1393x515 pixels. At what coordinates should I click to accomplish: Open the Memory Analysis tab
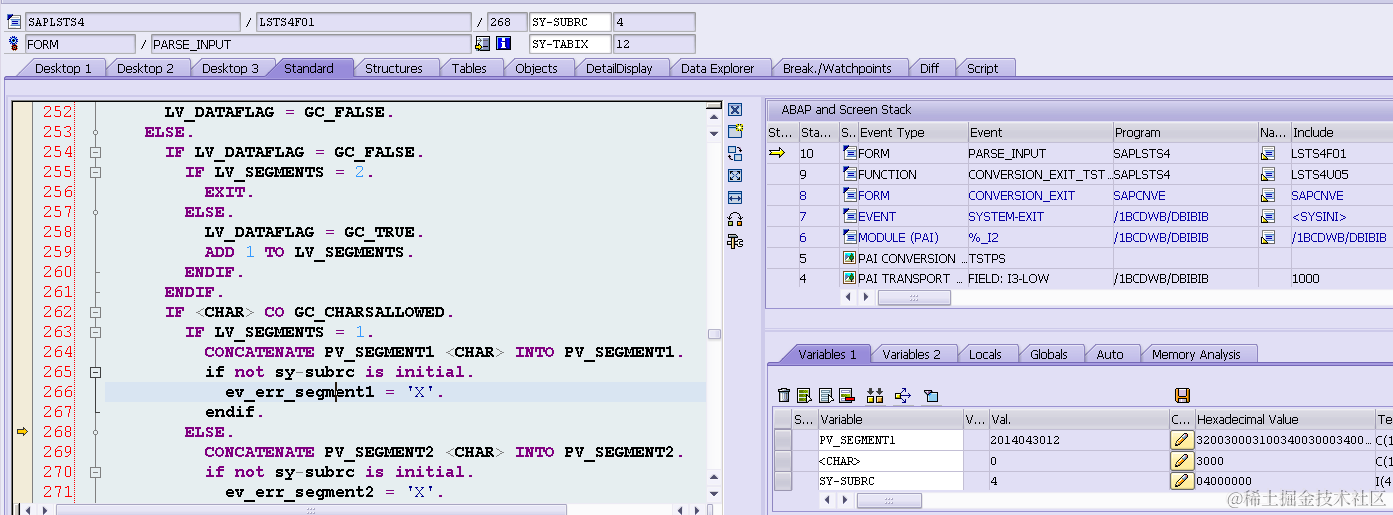coord(1197,354)
